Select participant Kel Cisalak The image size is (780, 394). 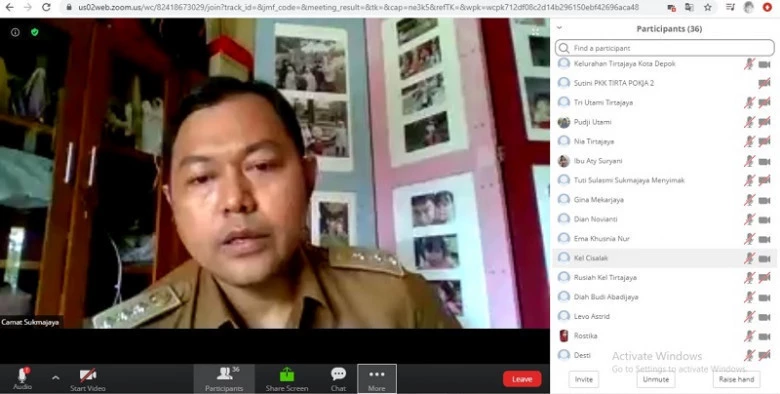click(x=665, y=258)
